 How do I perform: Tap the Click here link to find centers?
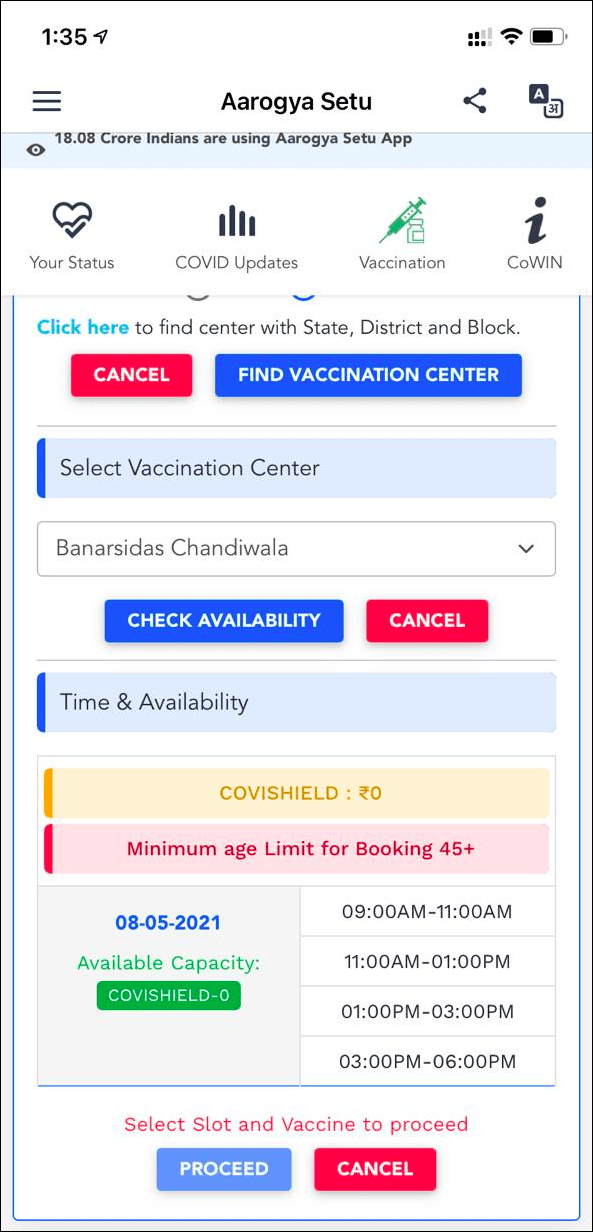[82, 326]
